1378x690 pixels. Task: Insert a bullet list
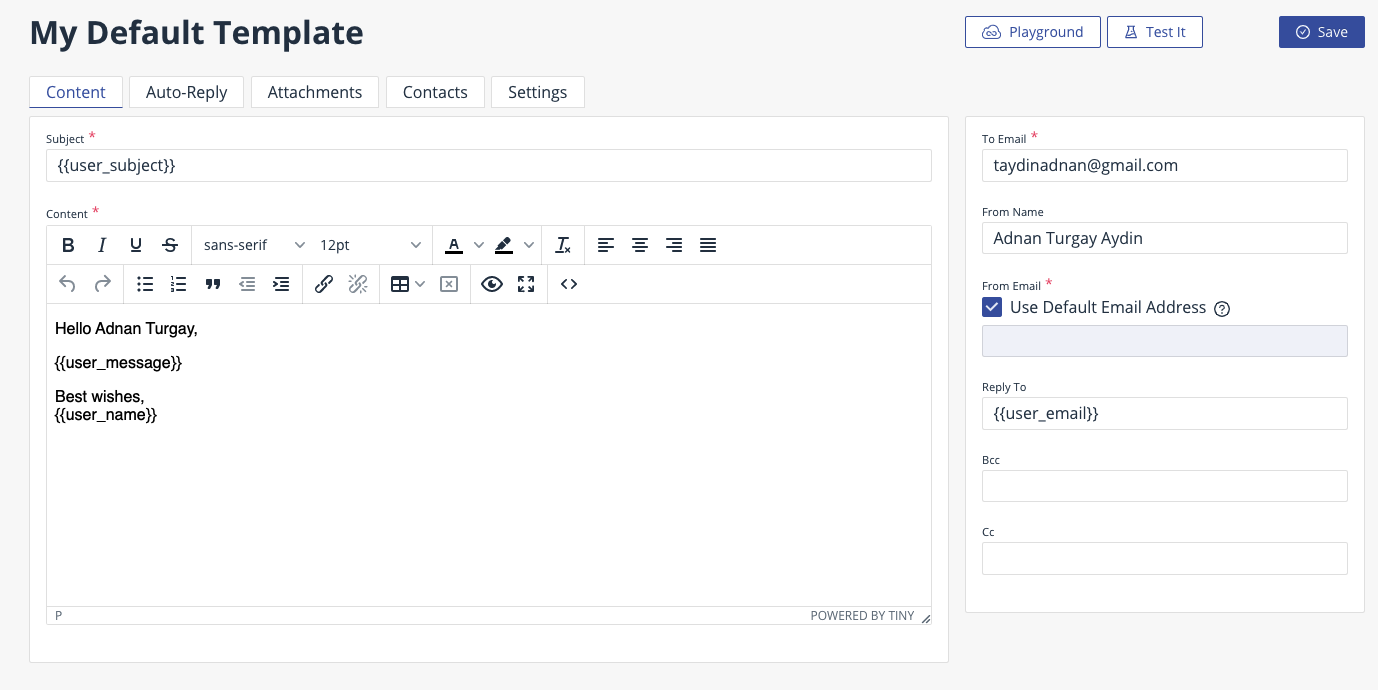tap(145, 284)
